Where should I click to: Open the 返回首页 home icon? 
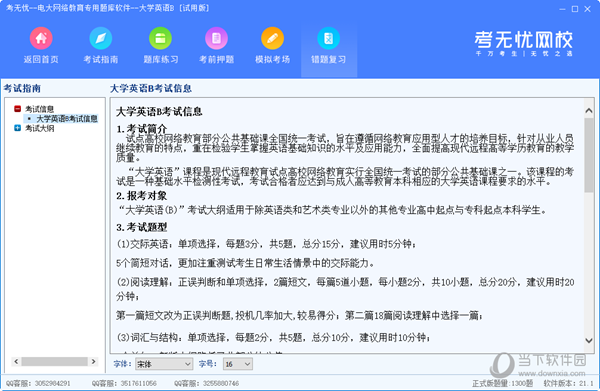coord(41,38)
